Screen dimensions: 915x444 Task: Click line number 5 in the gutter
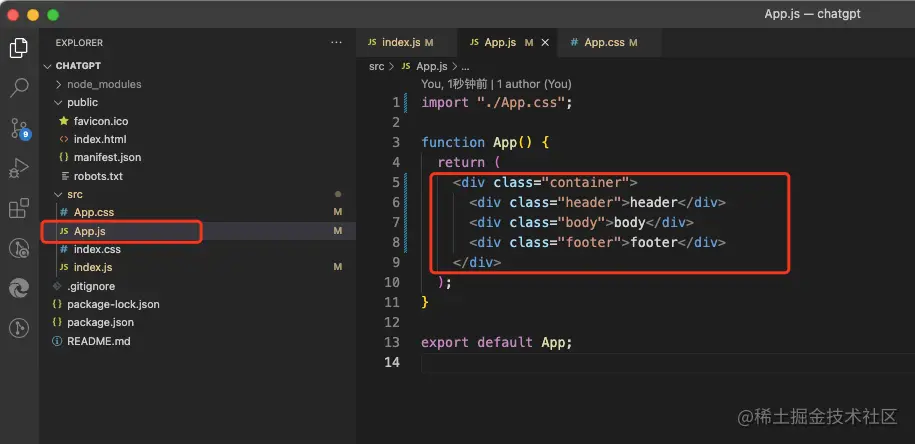point(396,183)
